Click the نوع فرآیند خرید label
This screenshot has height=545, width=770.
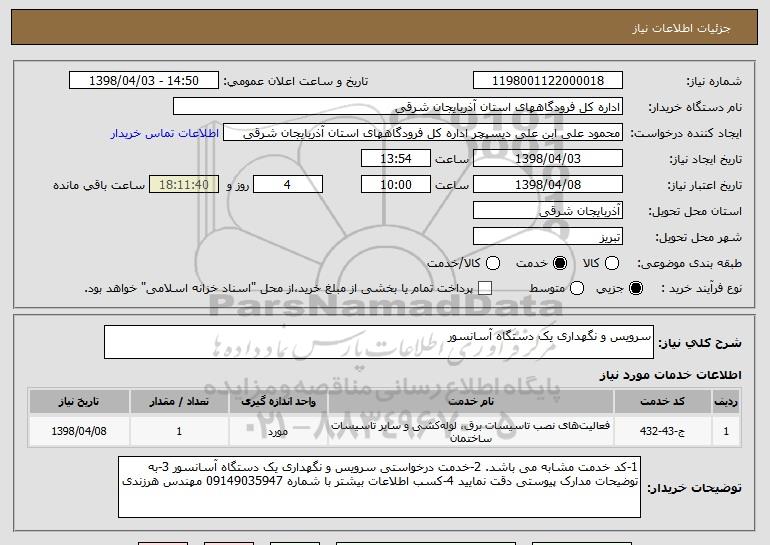[x=702, y=288]
